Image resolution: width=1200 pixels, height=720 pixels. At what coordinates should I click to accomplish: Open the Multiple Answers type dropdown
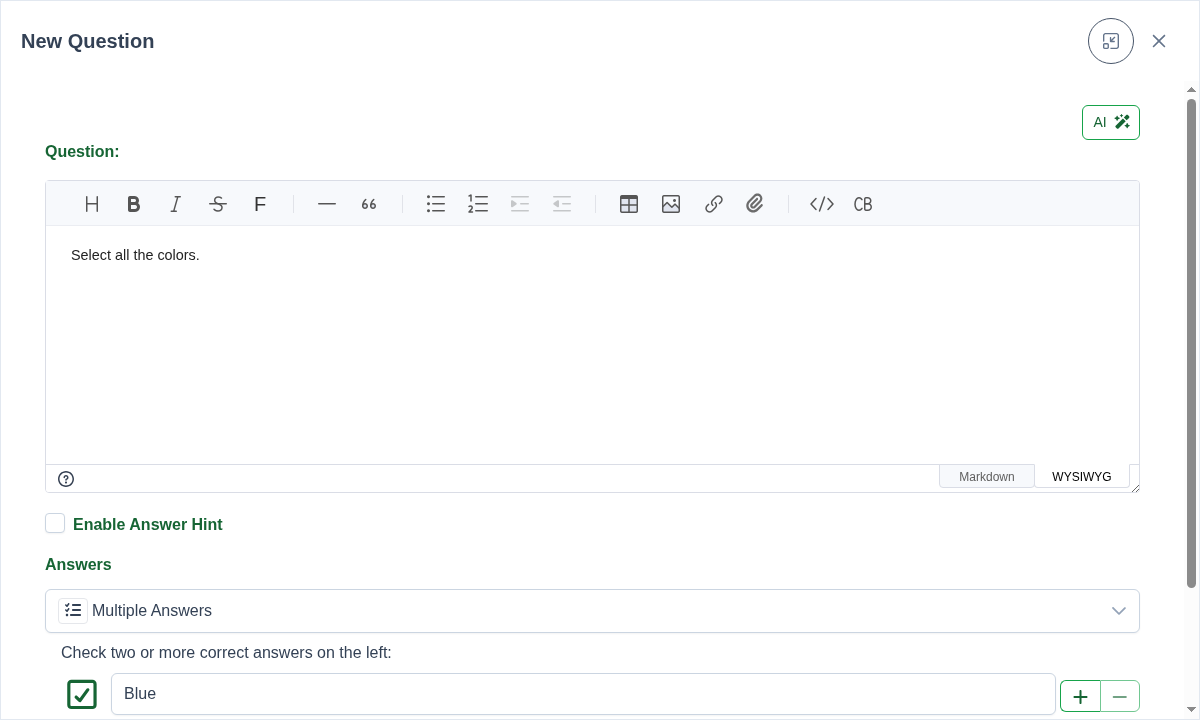[x=592, y=611]
